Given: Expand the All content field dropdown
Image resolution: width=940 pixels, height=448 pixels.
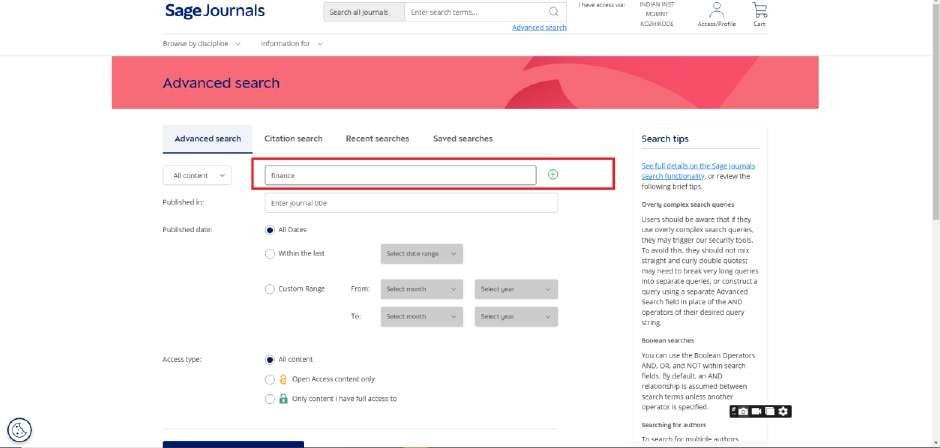Looking at the screenshot, I should tap(197, 175).
